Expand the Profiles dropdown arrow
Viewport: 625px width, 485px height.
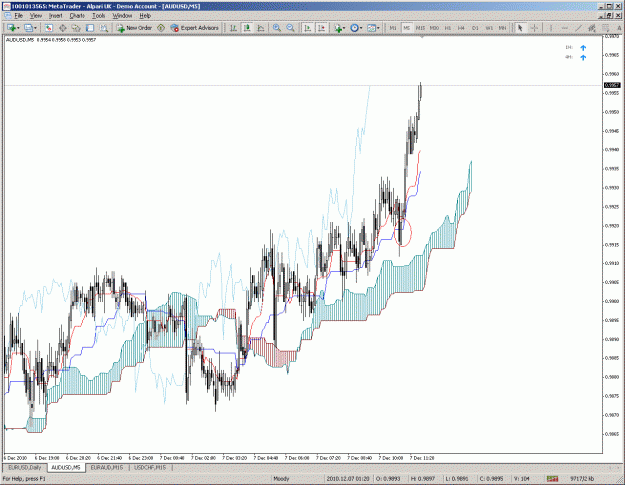[35, 28]
